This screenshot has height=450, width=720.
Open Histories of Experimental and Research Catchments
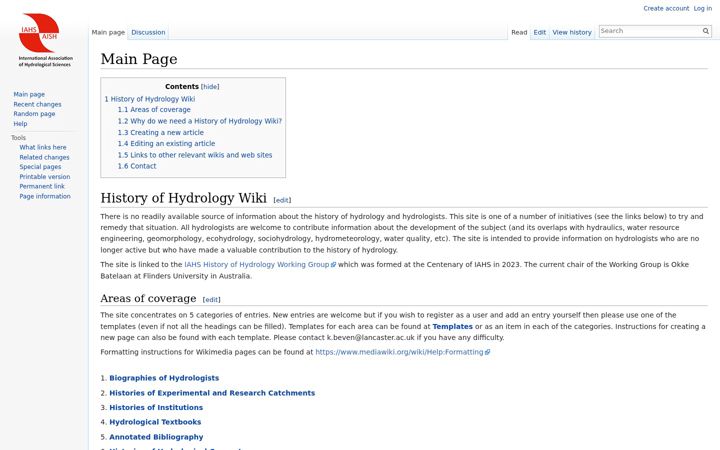click(x=212, y=393)
